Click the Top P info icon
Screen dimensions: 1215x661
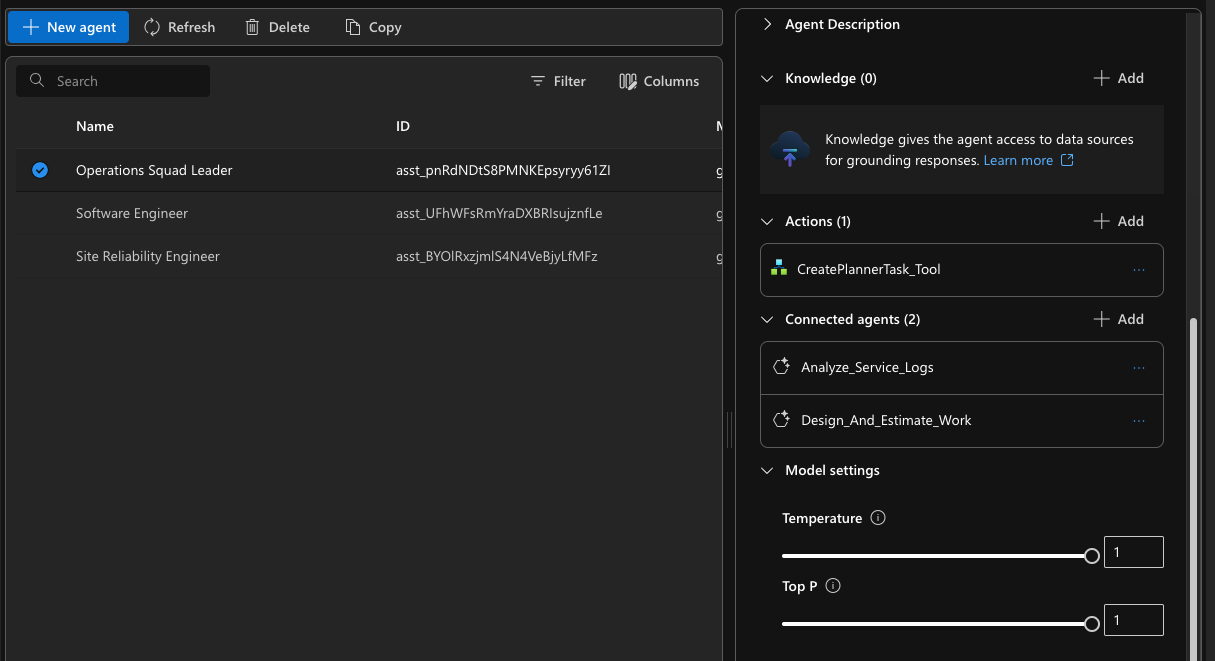point(833,586)
